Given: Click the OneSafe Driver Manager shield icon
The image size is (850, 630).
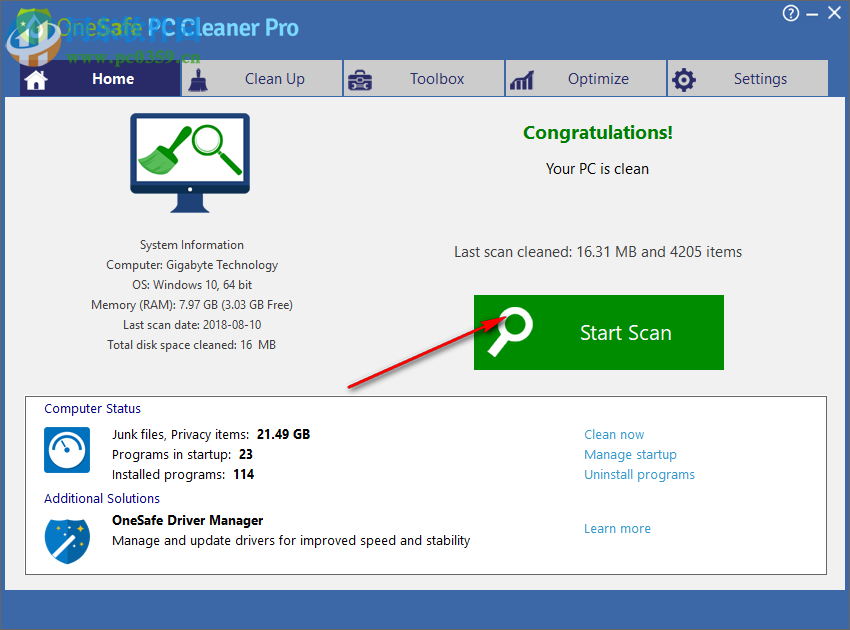Looking at the screenshot, I should point(67,541).
